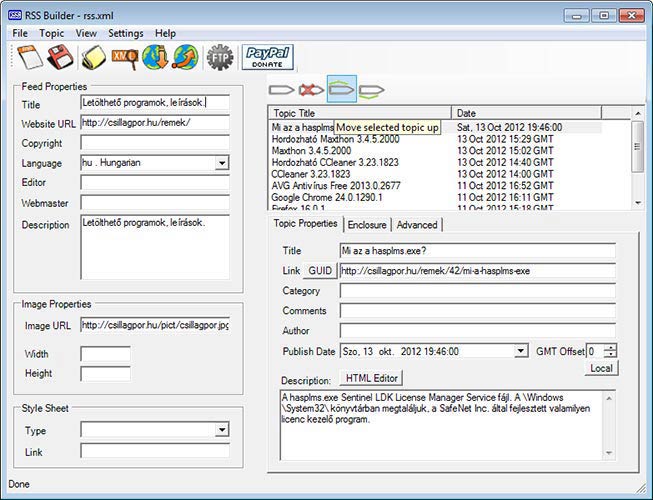Click the Style Sheet Link field

pyautogui.click(x=155, y=451)
